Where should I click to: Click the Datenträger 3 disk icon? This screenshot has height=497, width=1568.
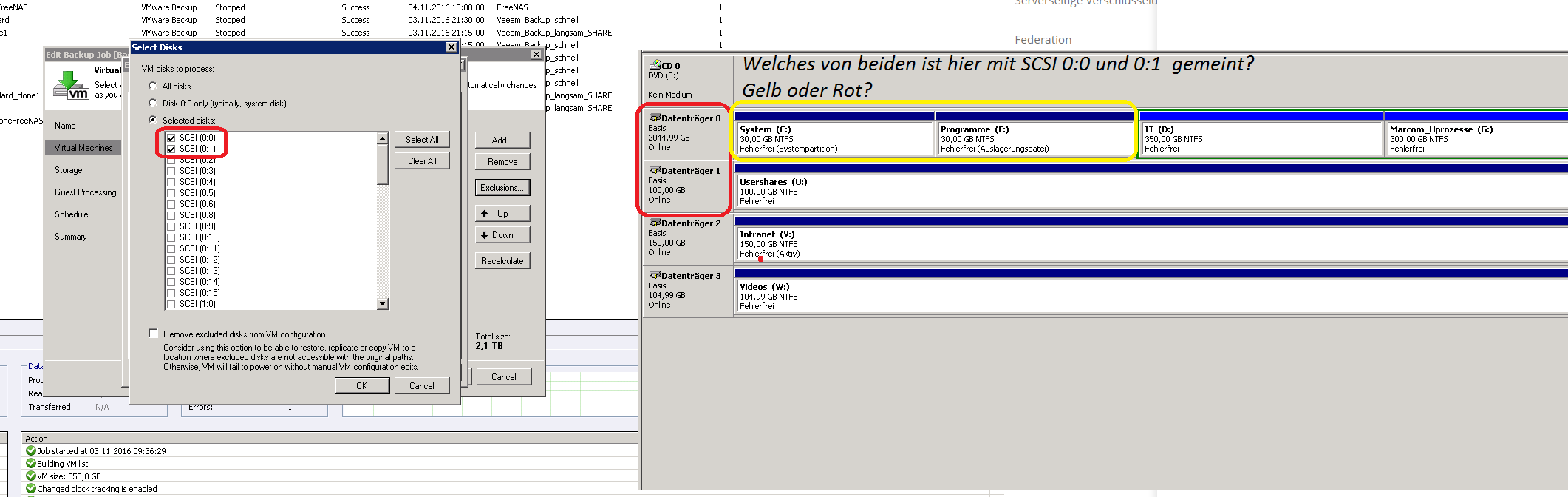[x=654, y=275]
